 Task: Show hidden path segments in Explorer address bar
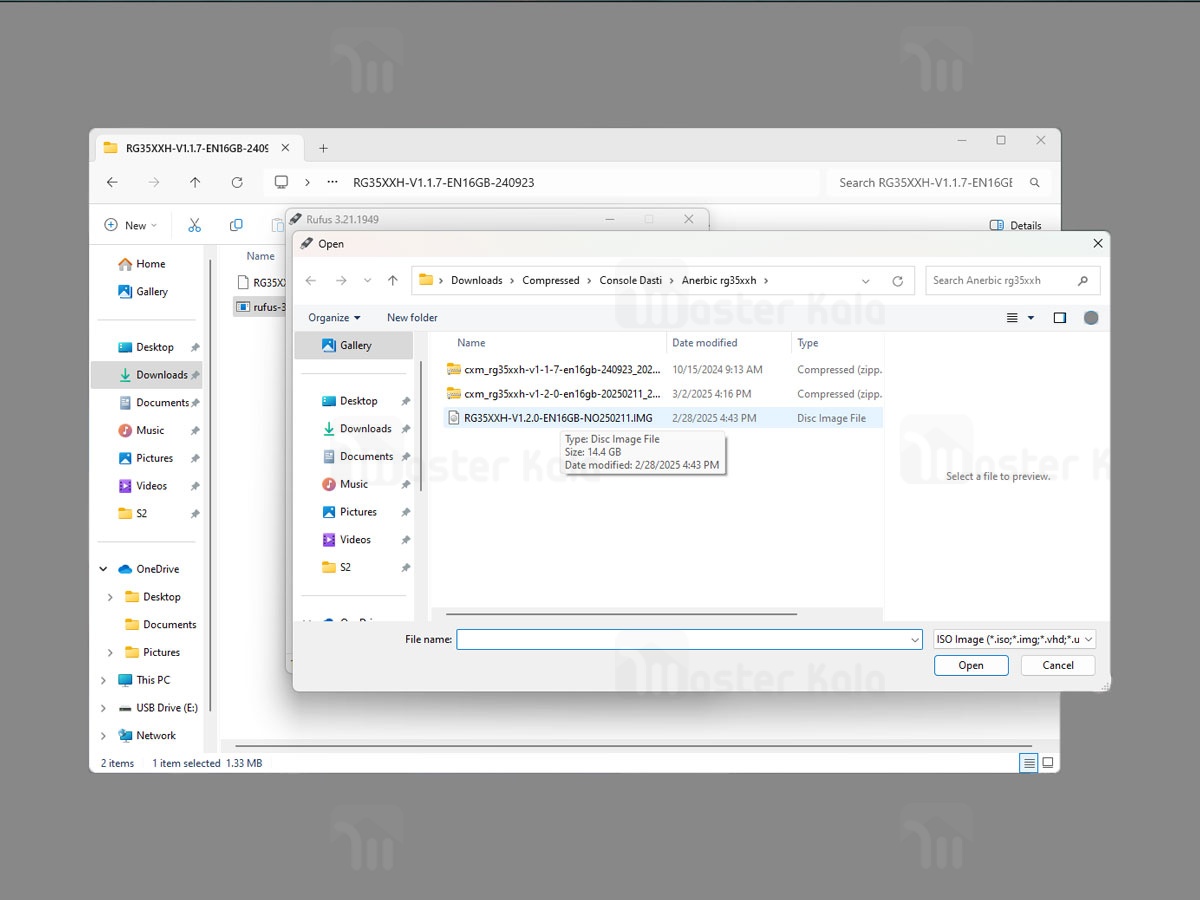point(332,183)
